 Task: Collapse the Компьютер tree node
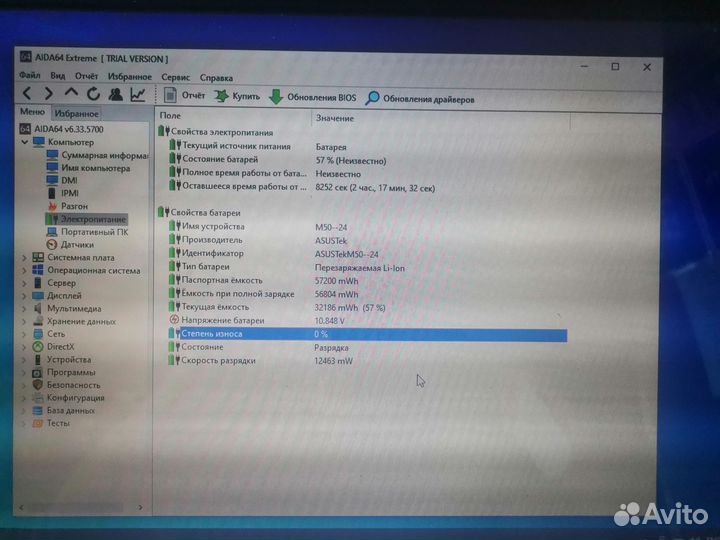tap(25, 142)
